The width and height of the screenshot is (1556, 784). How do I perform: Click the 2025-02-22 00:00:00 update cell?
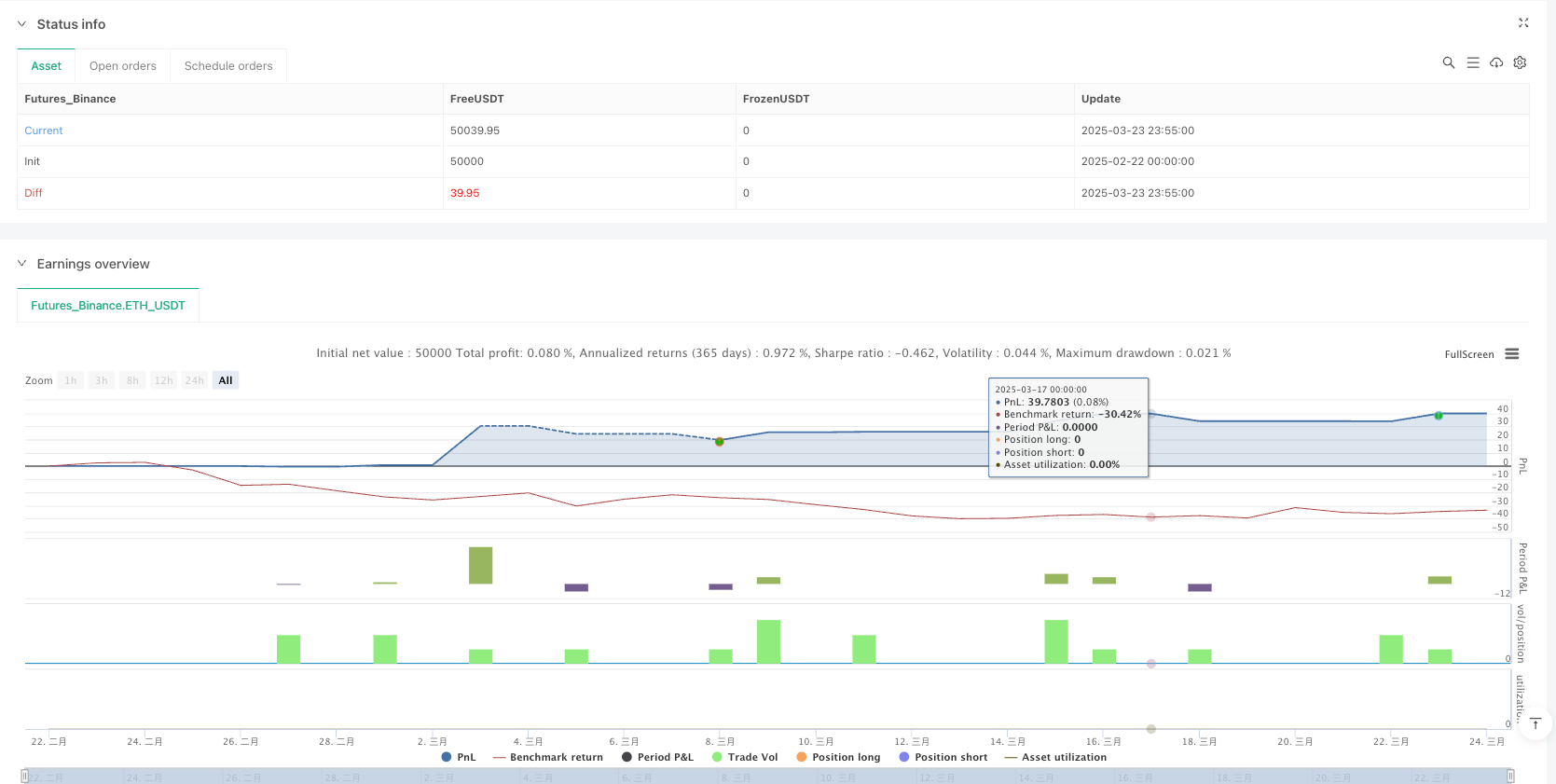tap(1137, 161)
